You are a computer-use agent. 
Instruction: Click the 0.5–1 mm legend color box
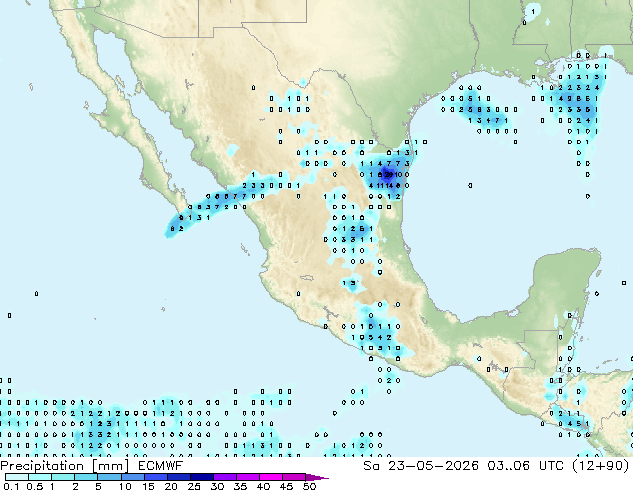click(40, 477)
